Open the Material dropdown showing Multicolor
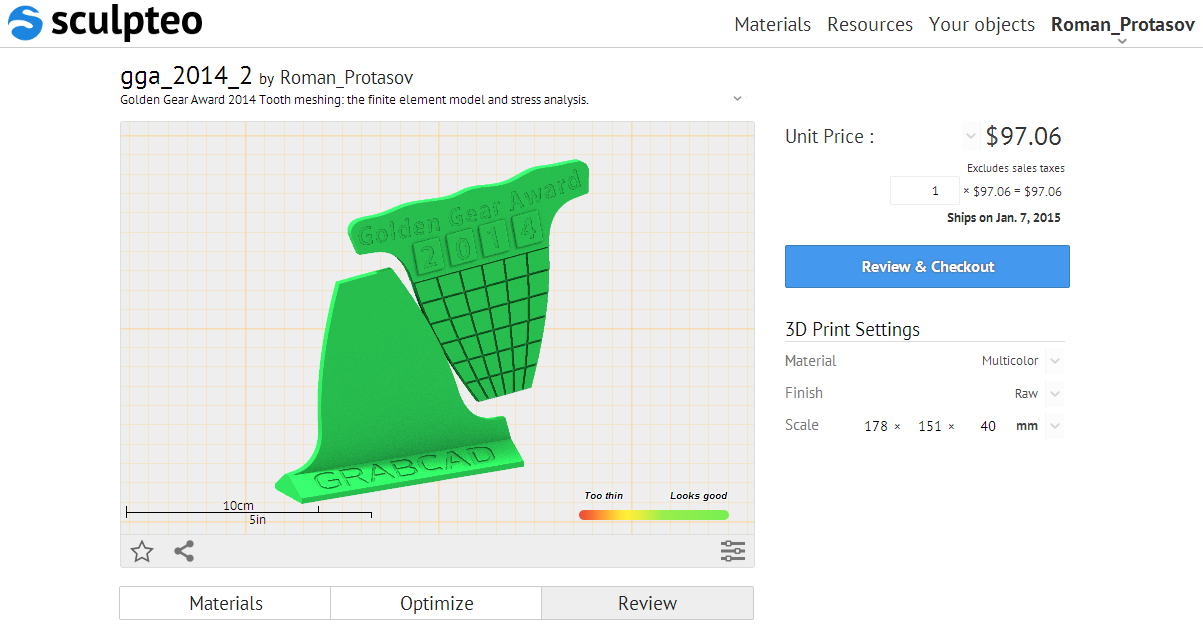The width and height of the screenshot is (1203, 629). (1055, 361)
